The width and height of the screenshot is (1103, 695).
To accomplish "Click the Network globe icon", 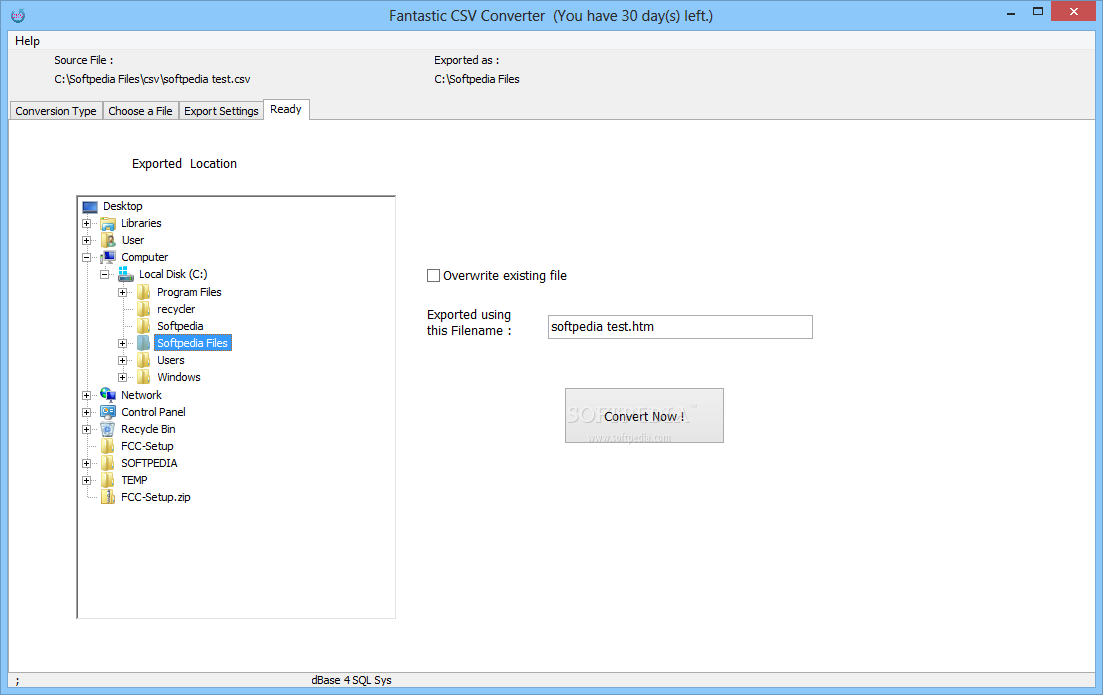I will (108, 395).
